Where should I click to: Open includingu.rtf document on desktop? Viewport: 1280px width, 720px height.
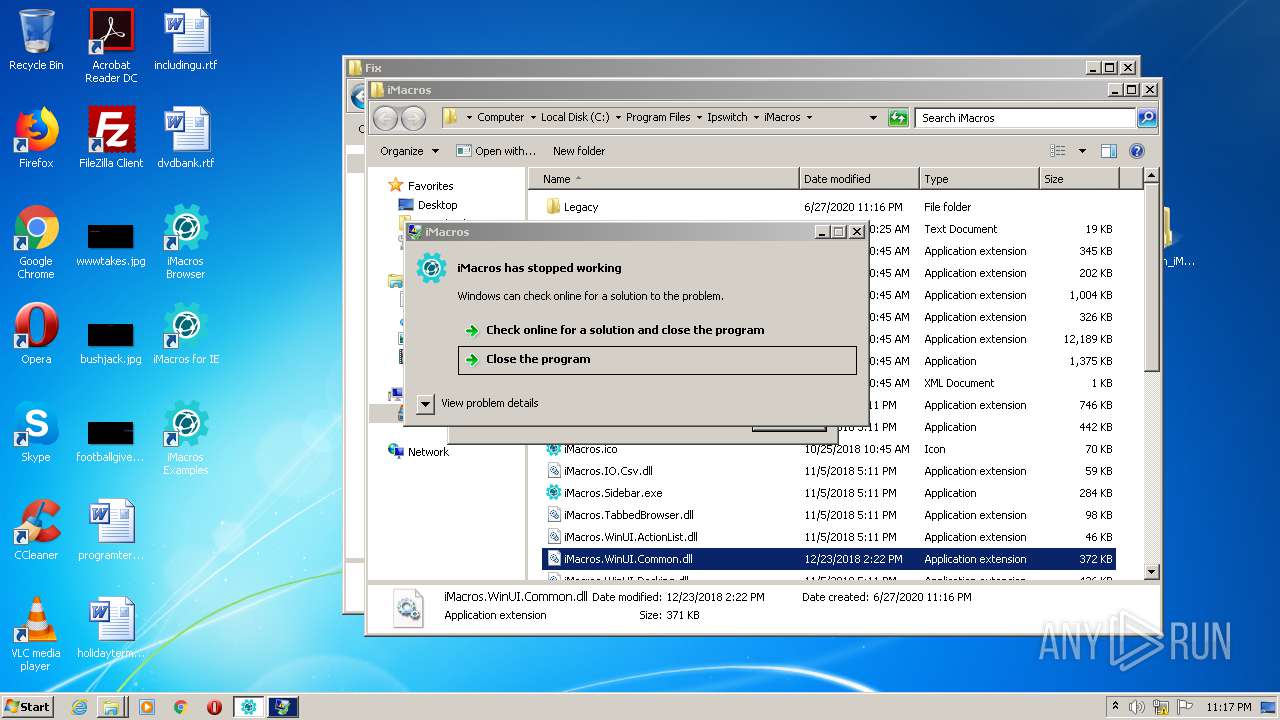click(186, 40)
